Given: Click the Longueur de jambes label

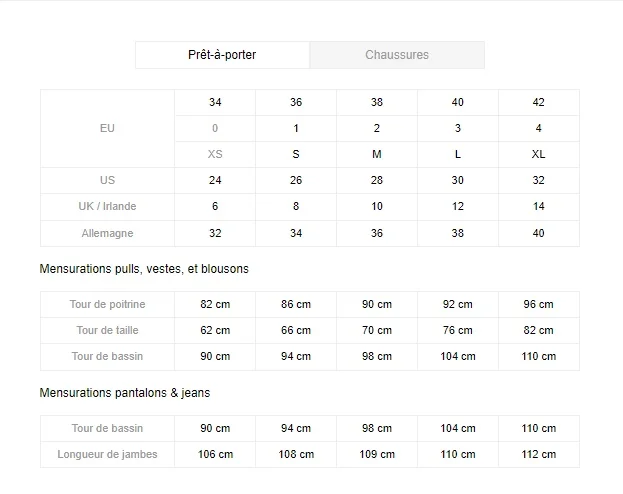Looking at the screenshot, I should pos(107,454).
